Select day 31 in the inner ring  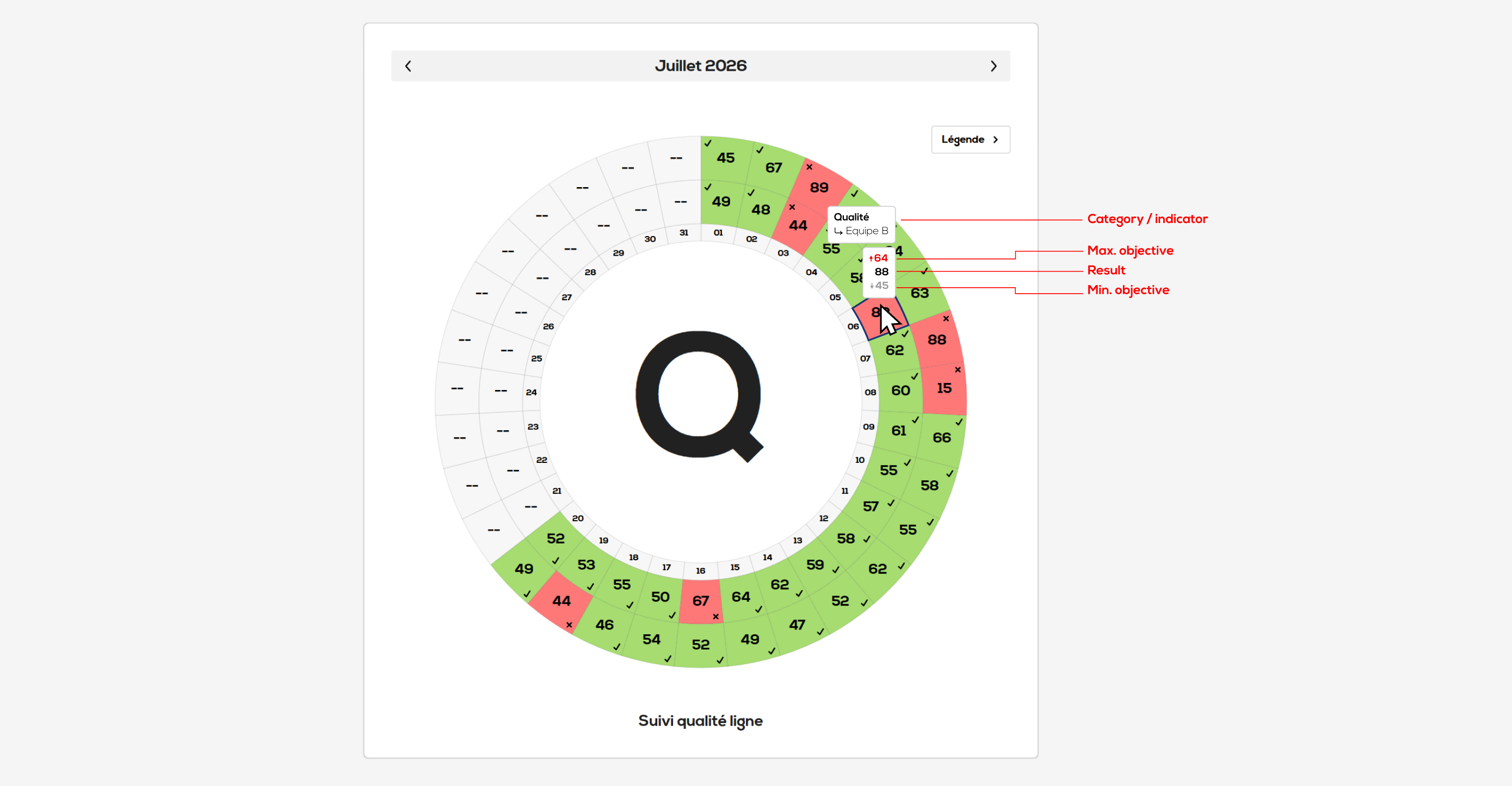tap(684, 233)
